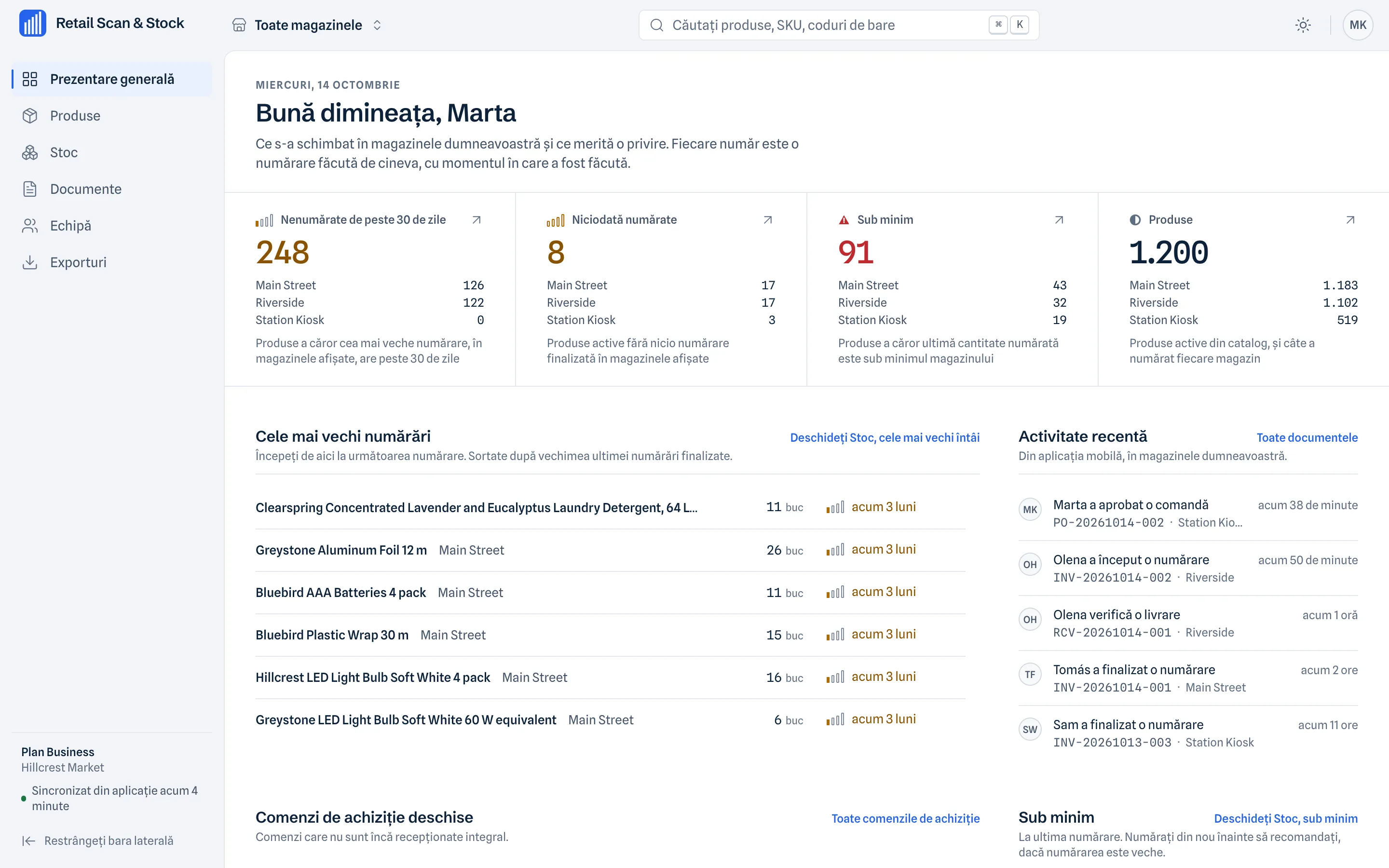Click the half-circle icon beside Produse card title

pyautogui.click(x=1135, y=220)
